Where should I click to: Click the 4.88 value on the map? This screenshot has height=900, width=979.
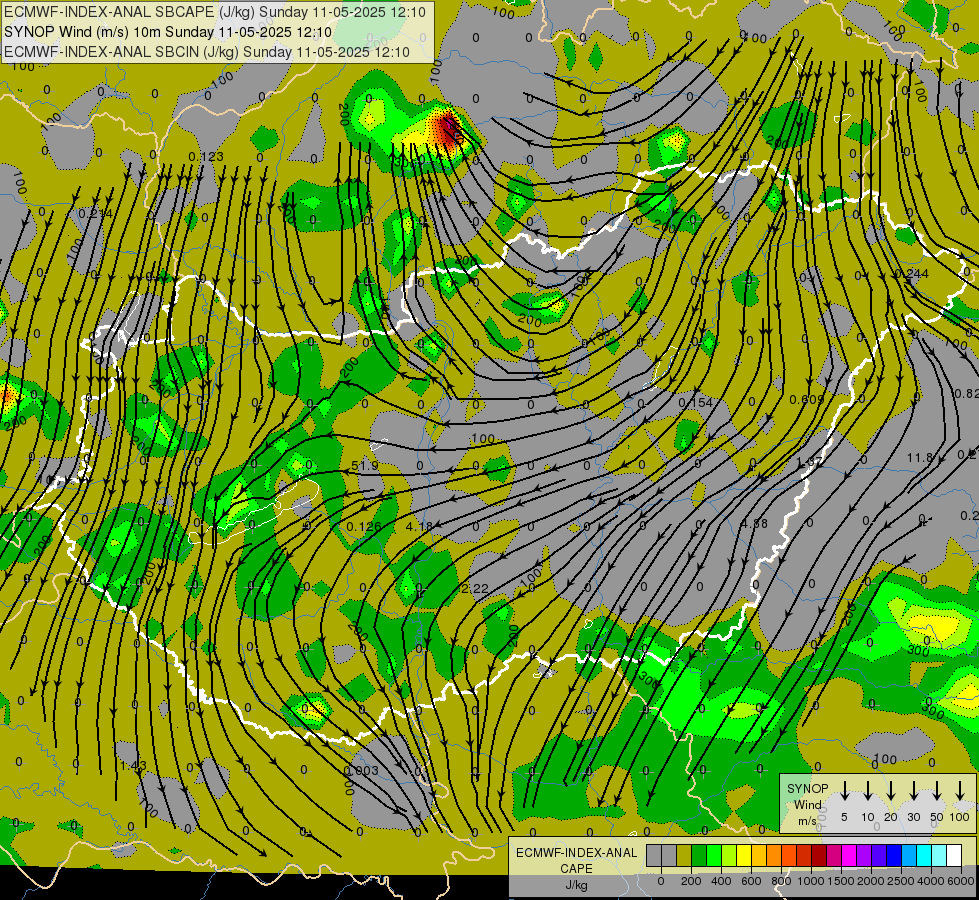coord(754,523)
